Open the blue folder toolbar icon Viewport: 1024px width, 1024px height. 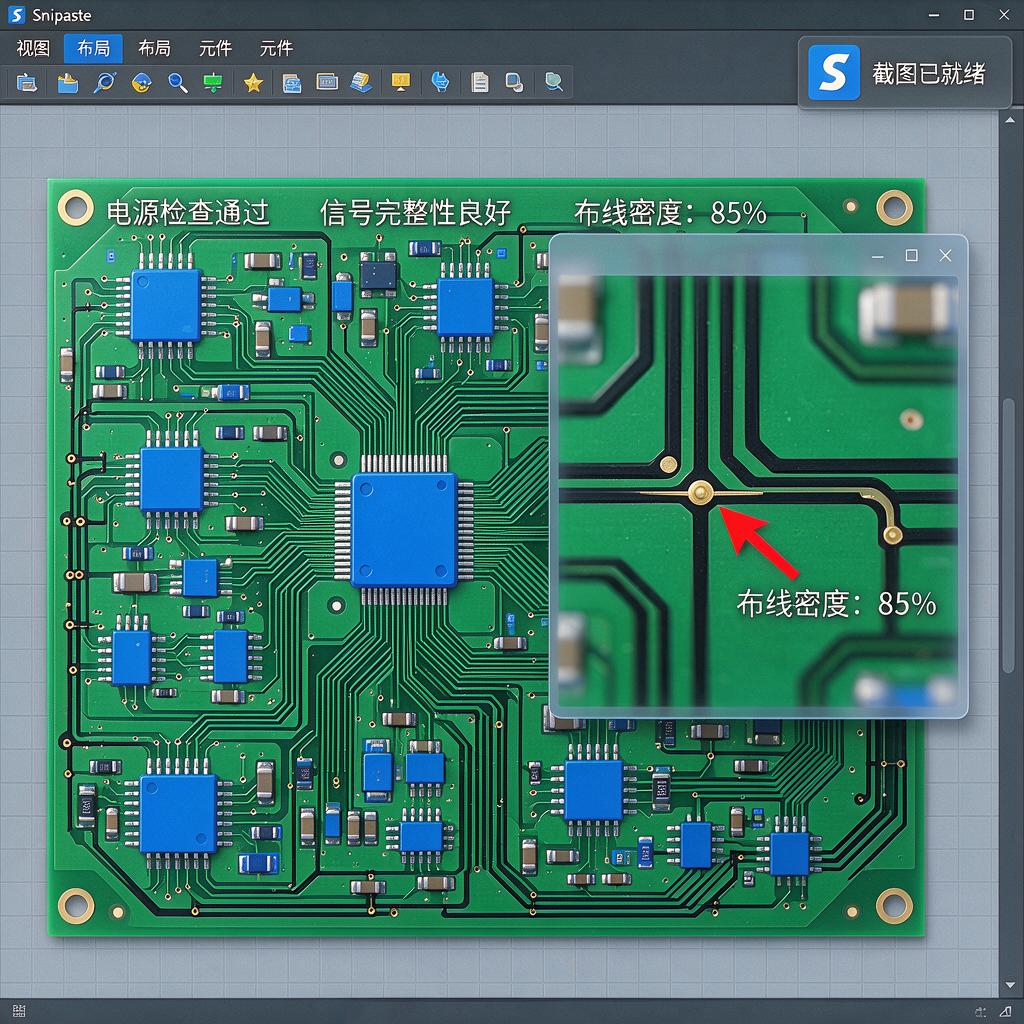coord(67,82)
